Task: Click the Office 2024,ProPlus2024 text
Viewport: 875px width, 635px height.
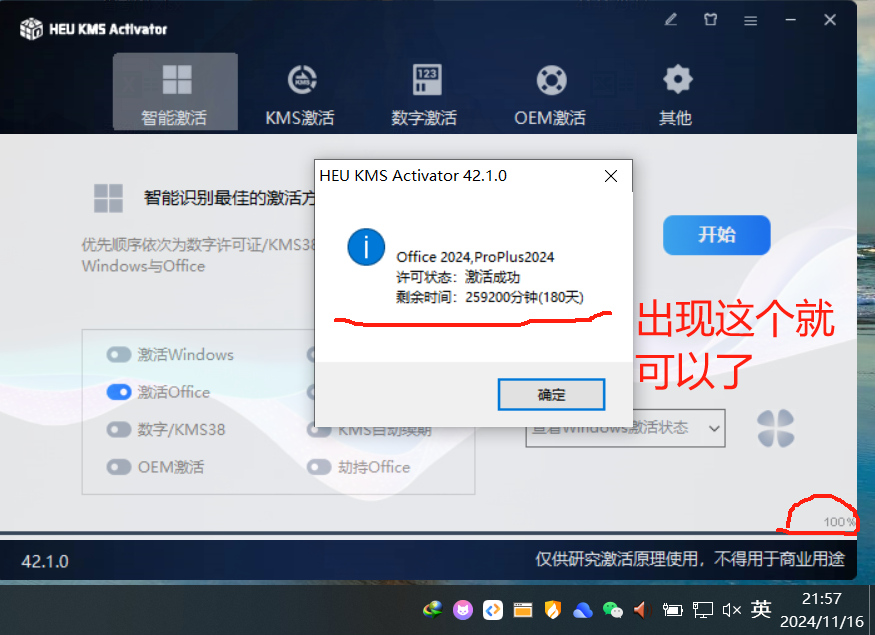Action: pos(475,257)
